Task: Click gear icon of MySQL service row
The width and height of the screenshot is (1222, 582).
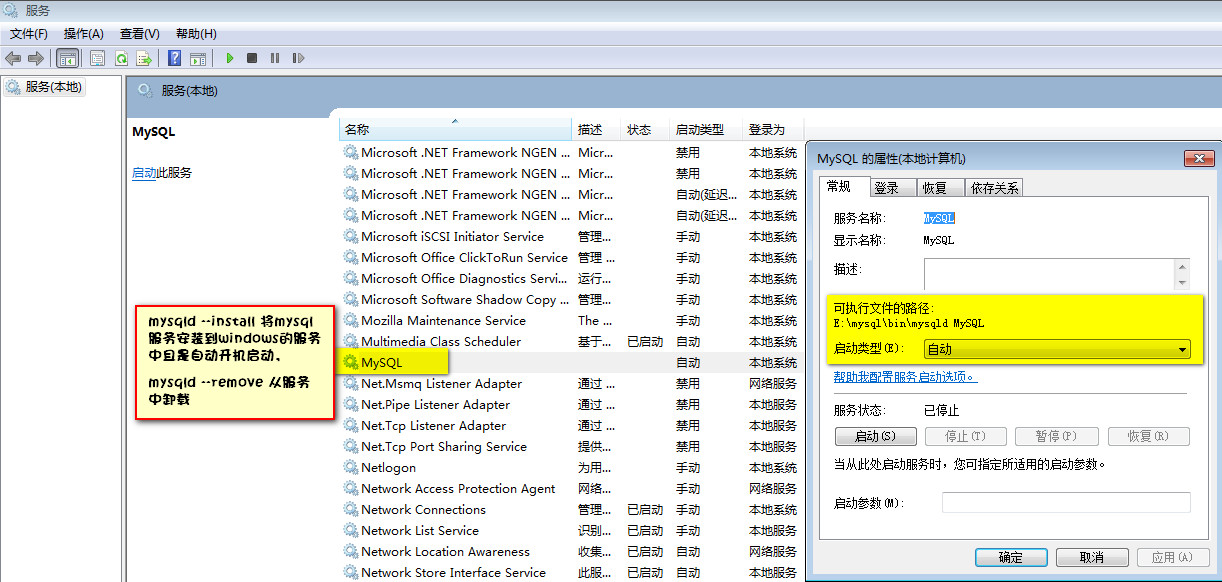Action: coord(351,362)
